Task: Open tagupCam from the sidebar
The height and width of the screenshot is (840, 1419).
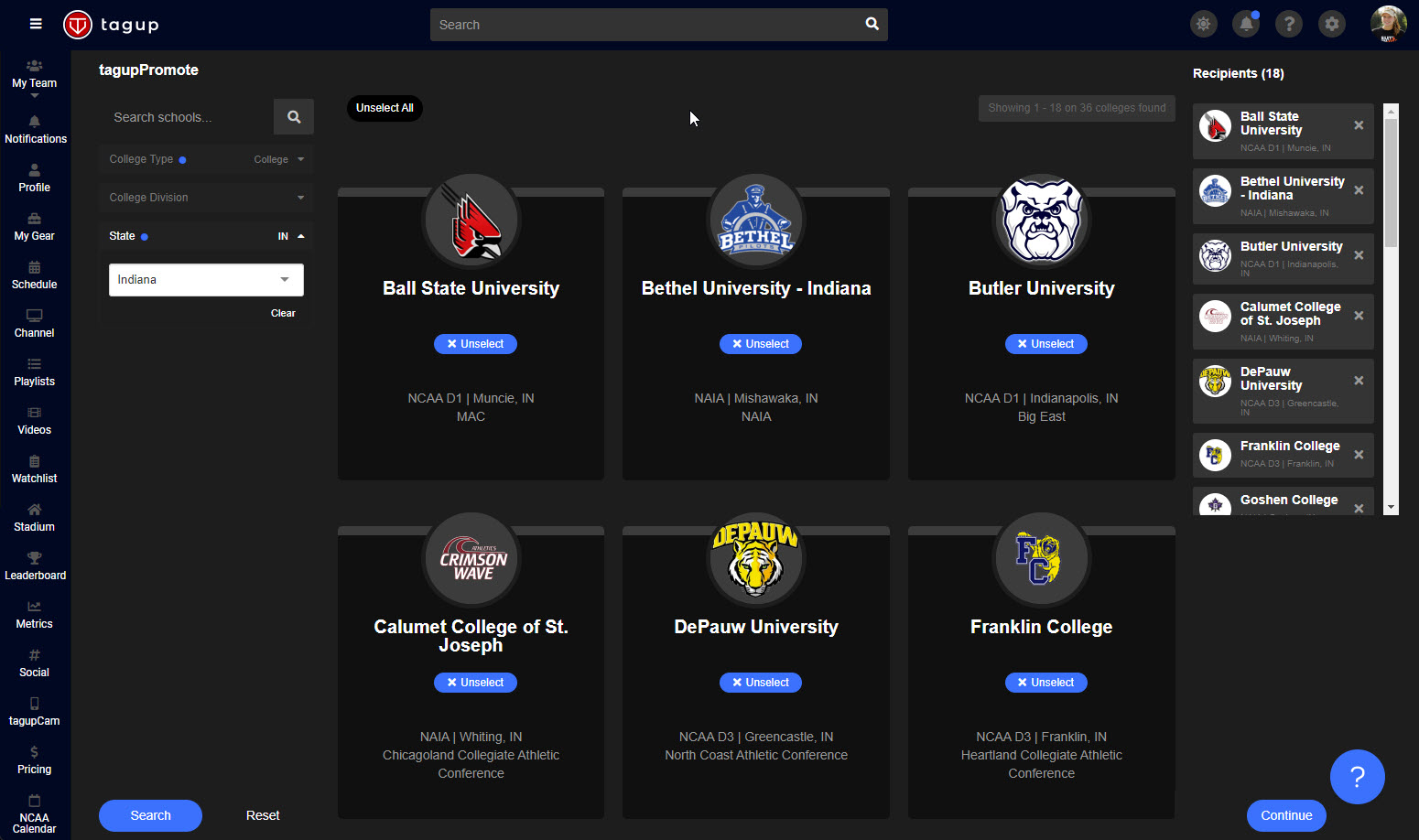Action: coord(35,711)
